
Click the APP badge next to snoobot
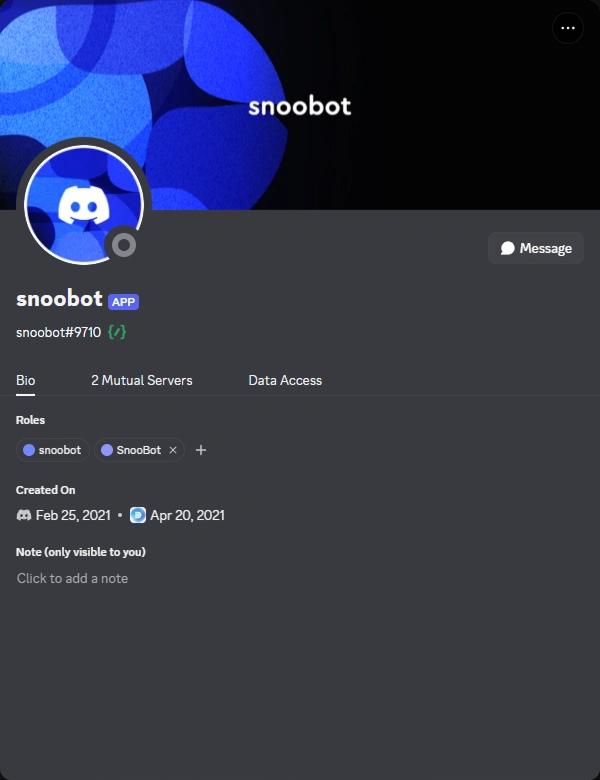pos(123,302)
